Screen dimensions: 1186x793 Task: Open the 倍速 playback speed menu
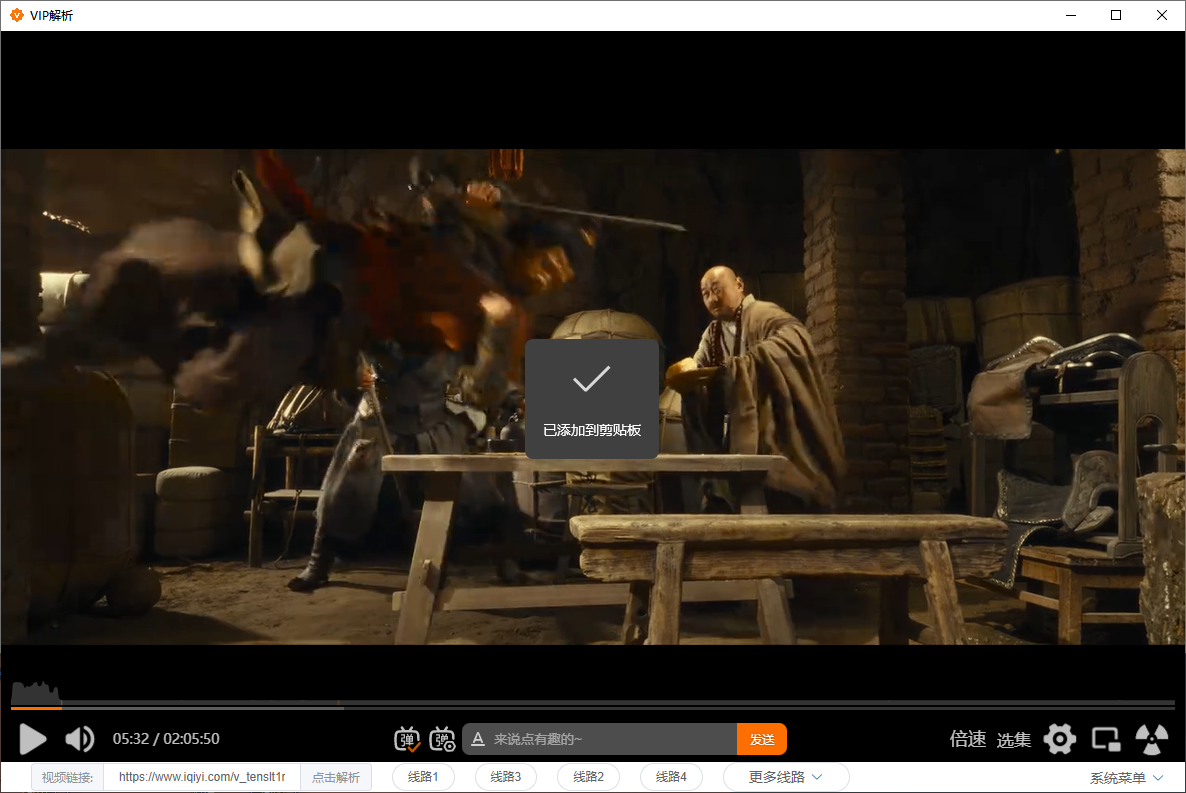[x=967, y=739]
